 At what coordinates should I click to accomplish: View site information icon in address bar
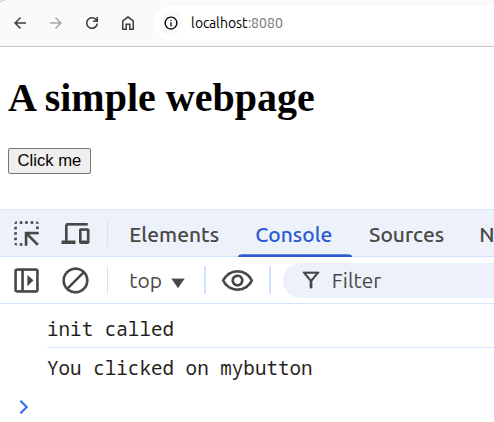171,23
